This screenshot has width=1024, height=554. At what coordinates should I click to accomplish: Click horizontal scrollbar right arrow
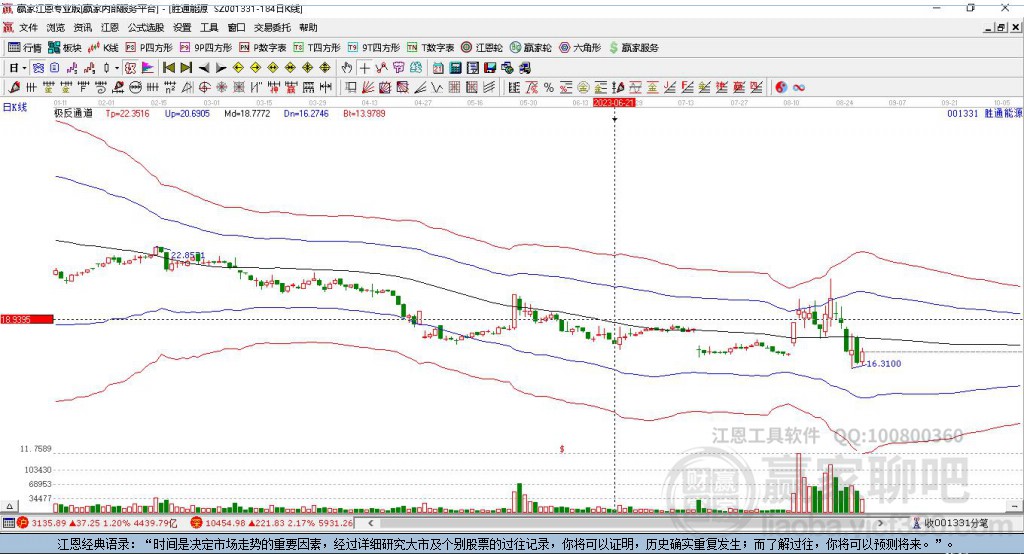[x=880, y=523]
